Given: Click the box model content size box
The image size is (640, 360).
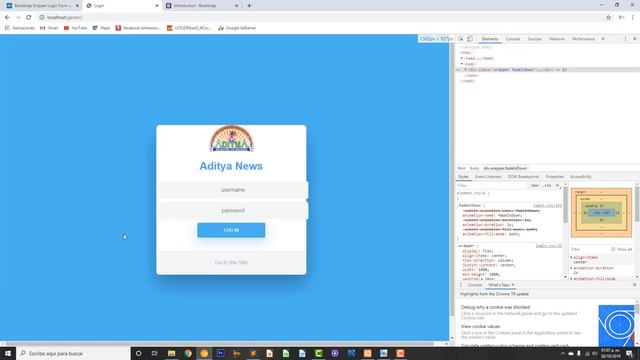Looking at the screenshot, I should pos(602,213).
